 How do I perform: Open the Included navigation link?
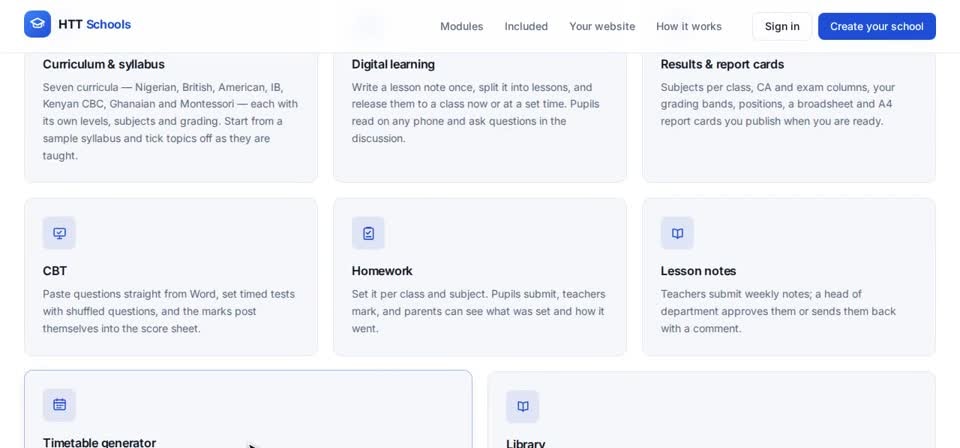pos(526,26)
